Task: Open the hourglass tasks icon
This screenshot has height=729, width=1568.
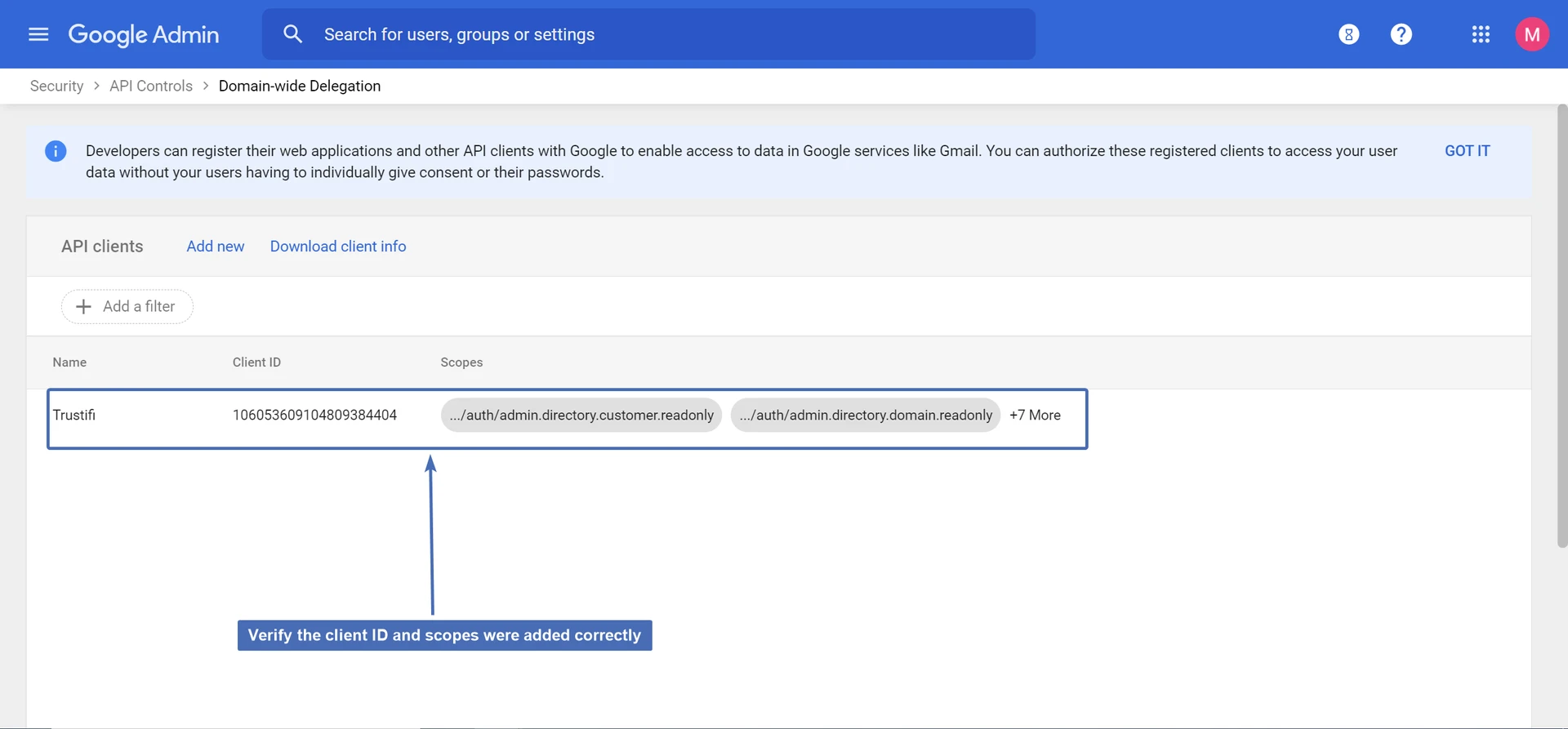Action: pos(1349,34)
